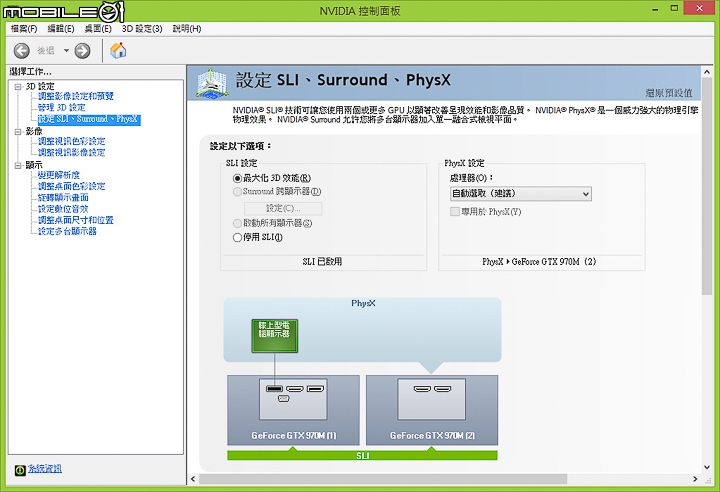Screen dimensions: 720x492
Task: Collapse the 3D 設定 tree node
Action: 18,86
